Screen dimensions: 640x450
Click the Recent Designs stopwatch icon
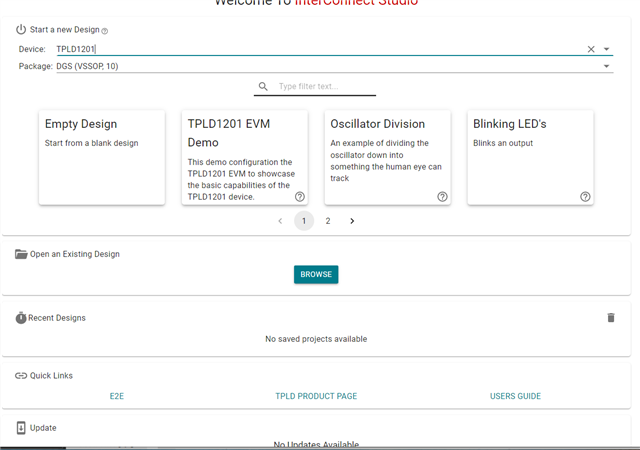[21, 318]
